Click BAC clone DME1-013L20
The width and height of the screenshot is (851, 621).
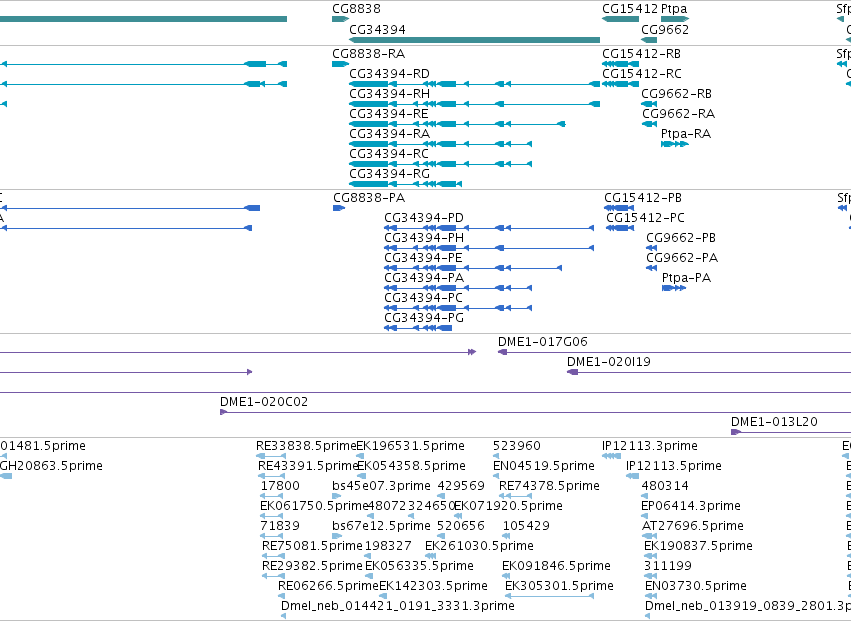click(774, 422)
